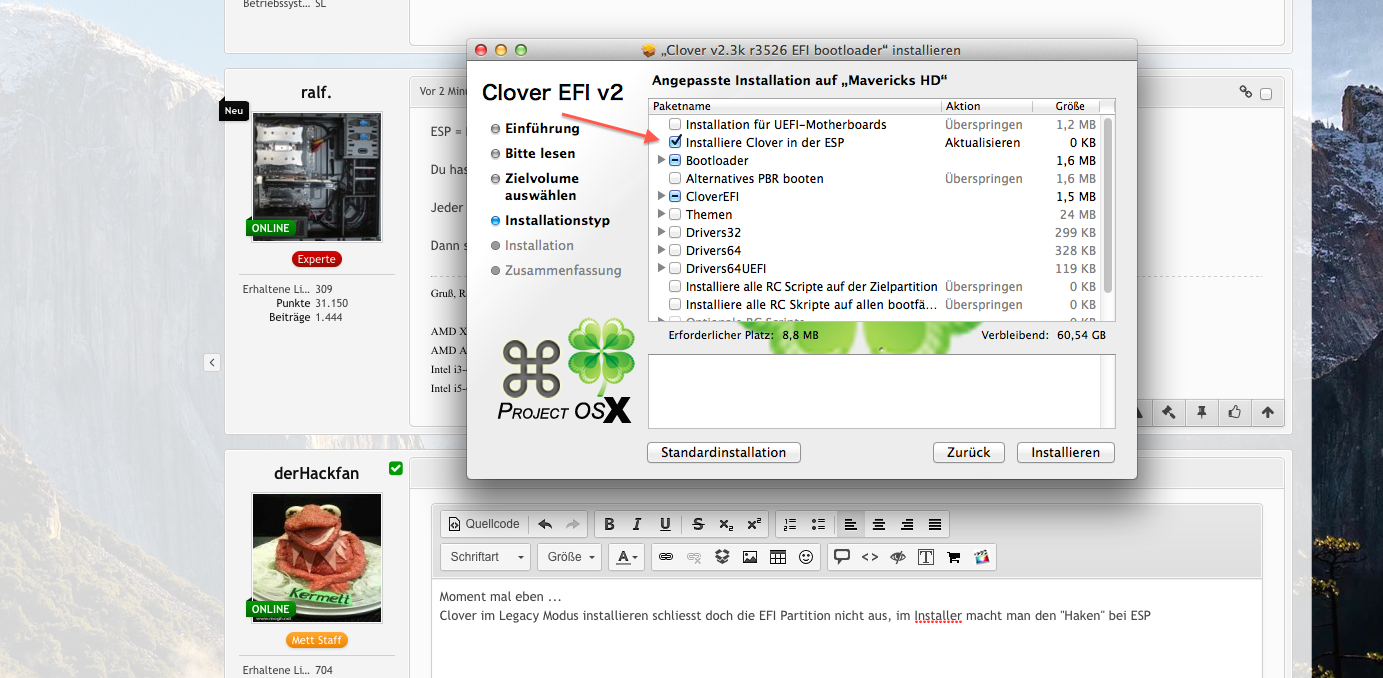Screen dimensions: 1383x678
Task: Insert a hyperlink via chain icon
Action: [666, 557]
